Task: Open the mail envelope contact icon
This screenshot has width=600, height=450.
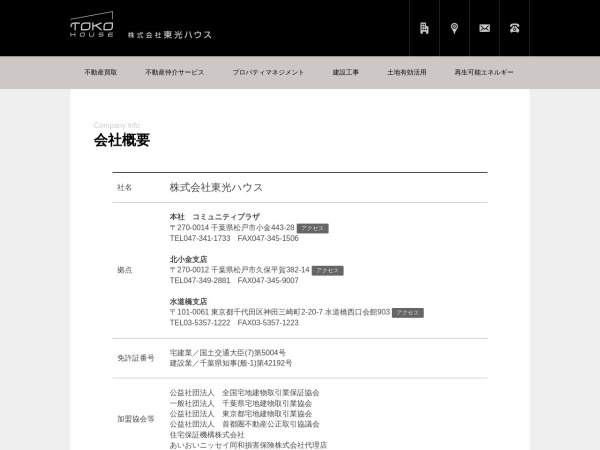Action: [484, 28]
